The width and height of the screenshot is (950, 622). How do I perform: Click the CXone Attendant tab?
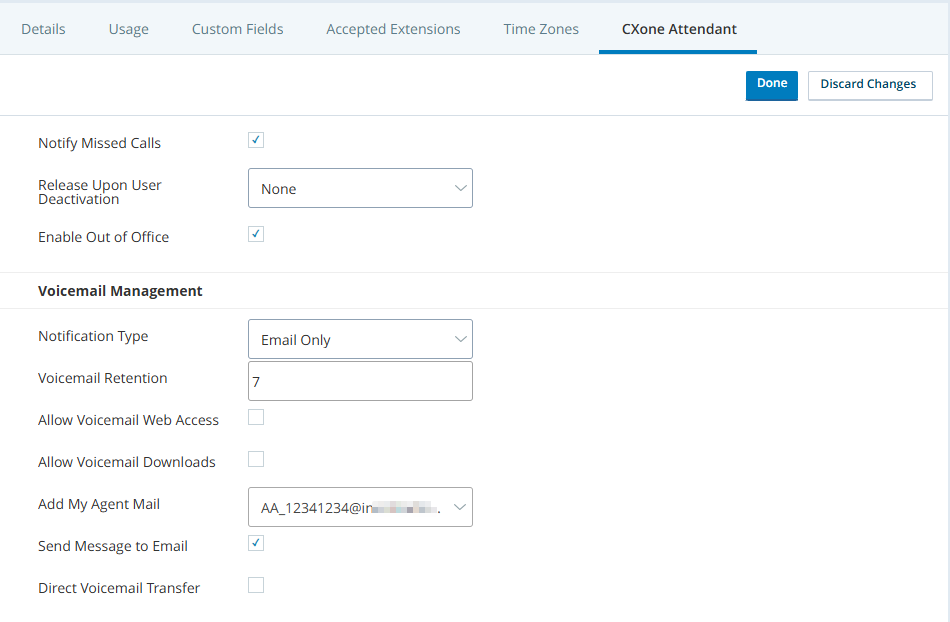point(678,29)
